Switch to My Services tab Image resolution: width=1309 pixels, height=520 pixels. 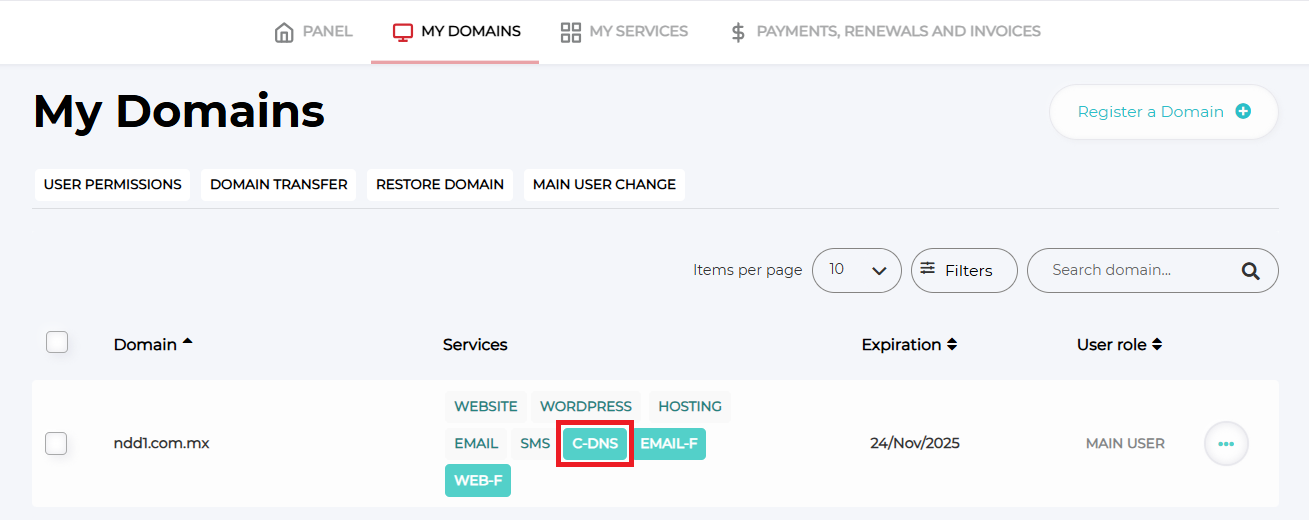coord(624,32)
